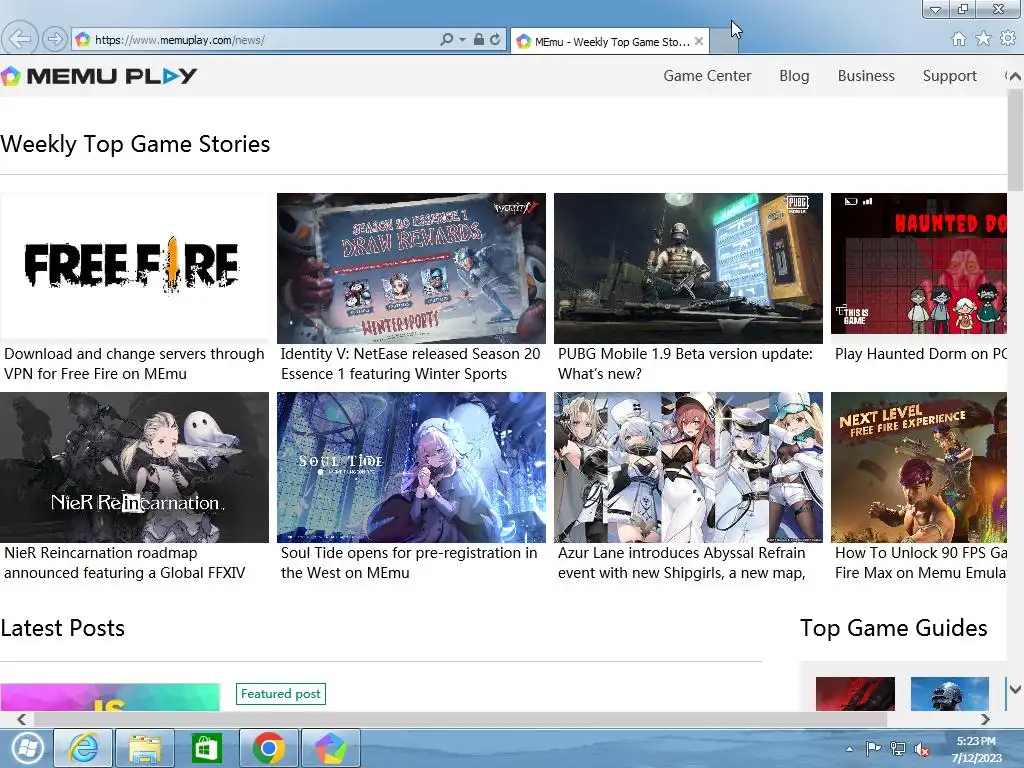Open 'Azur Lane introduces Abyssal Refrain' link

[x=682, y=563]
